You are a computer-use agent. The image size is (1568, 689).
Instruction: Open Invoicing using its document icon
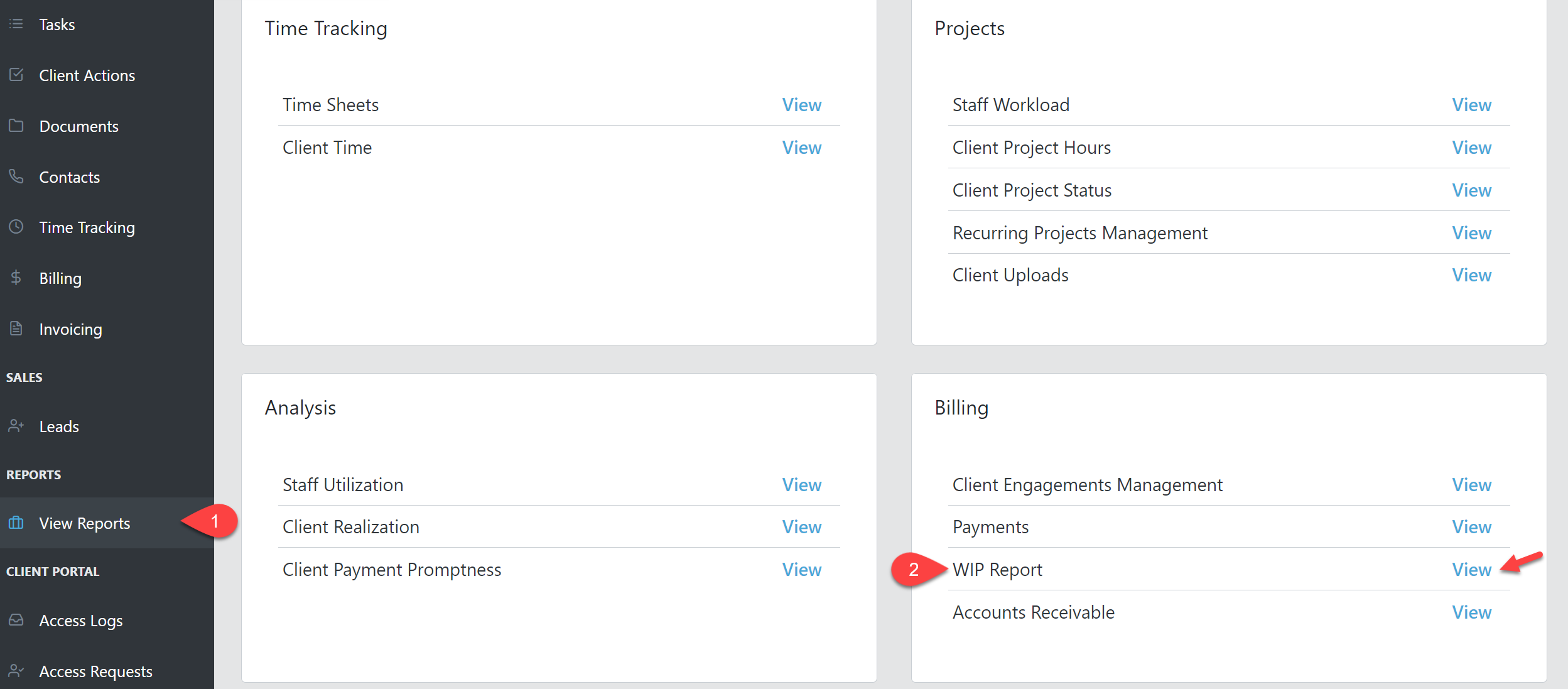pos(16,328)
